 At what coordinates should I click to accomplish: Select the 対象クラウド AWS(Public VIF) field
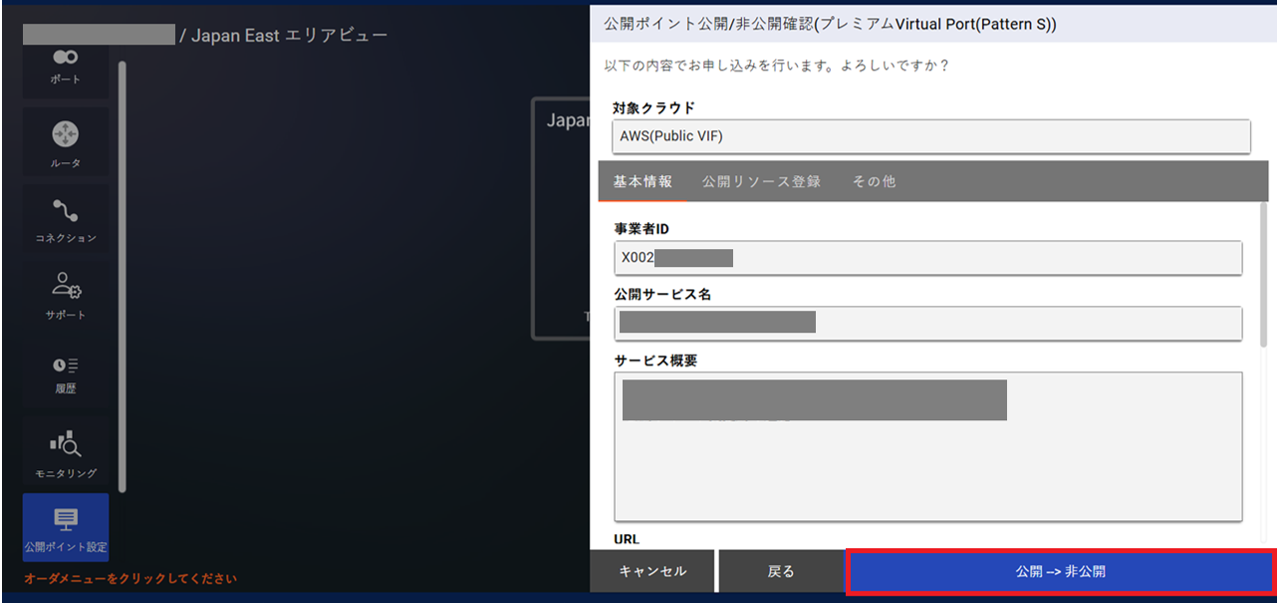click(x=928, y=136)
